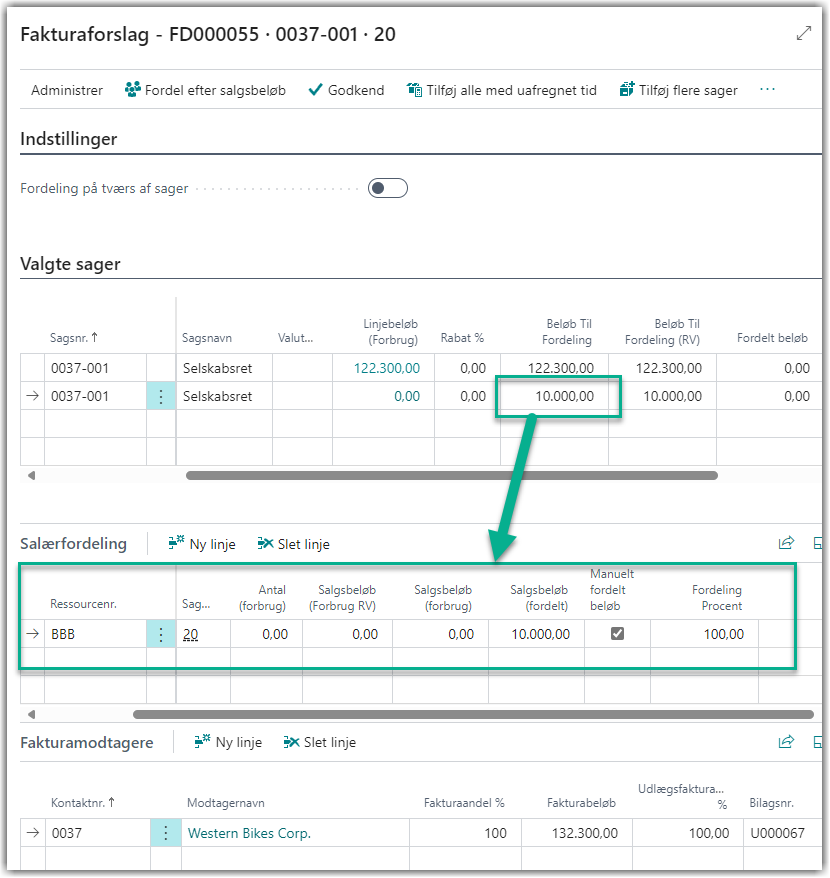Delete line in Fakturamodtagere section
The width and height of the screenshot is (830, 878).
tap(320, 742)
